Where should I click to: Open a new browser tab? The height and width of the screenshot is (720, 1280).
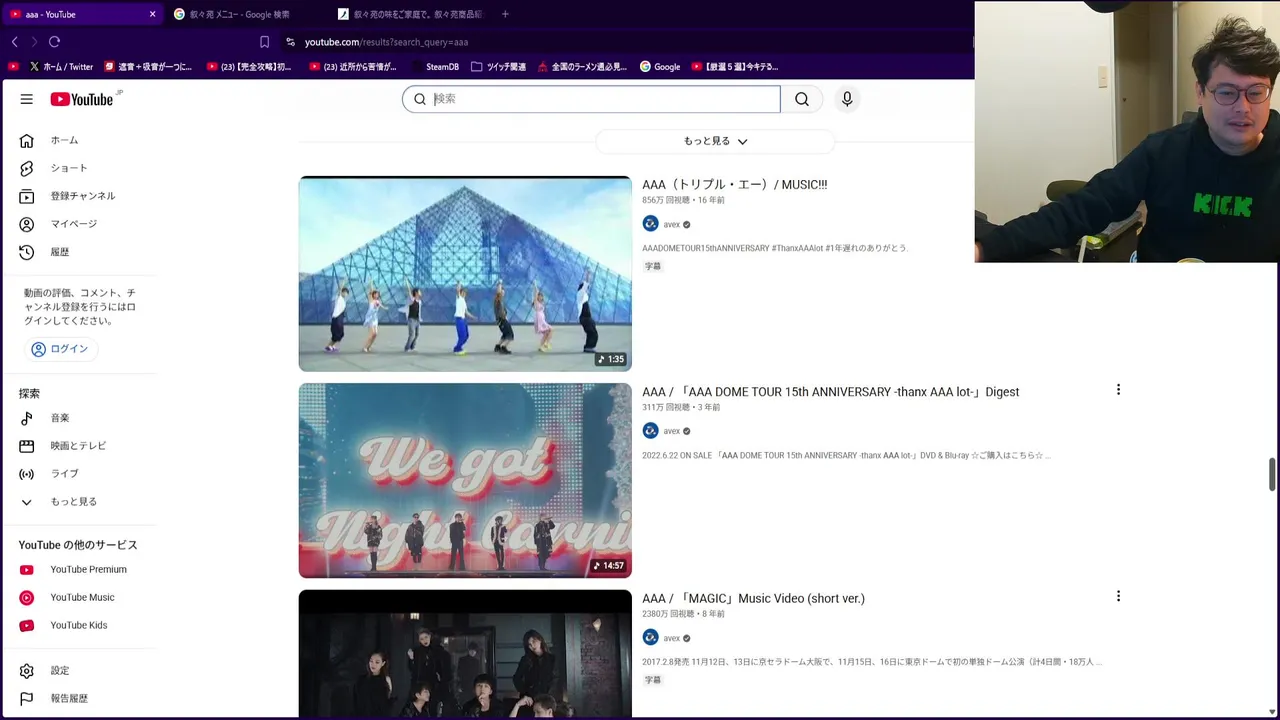click(x=505, y=14)
